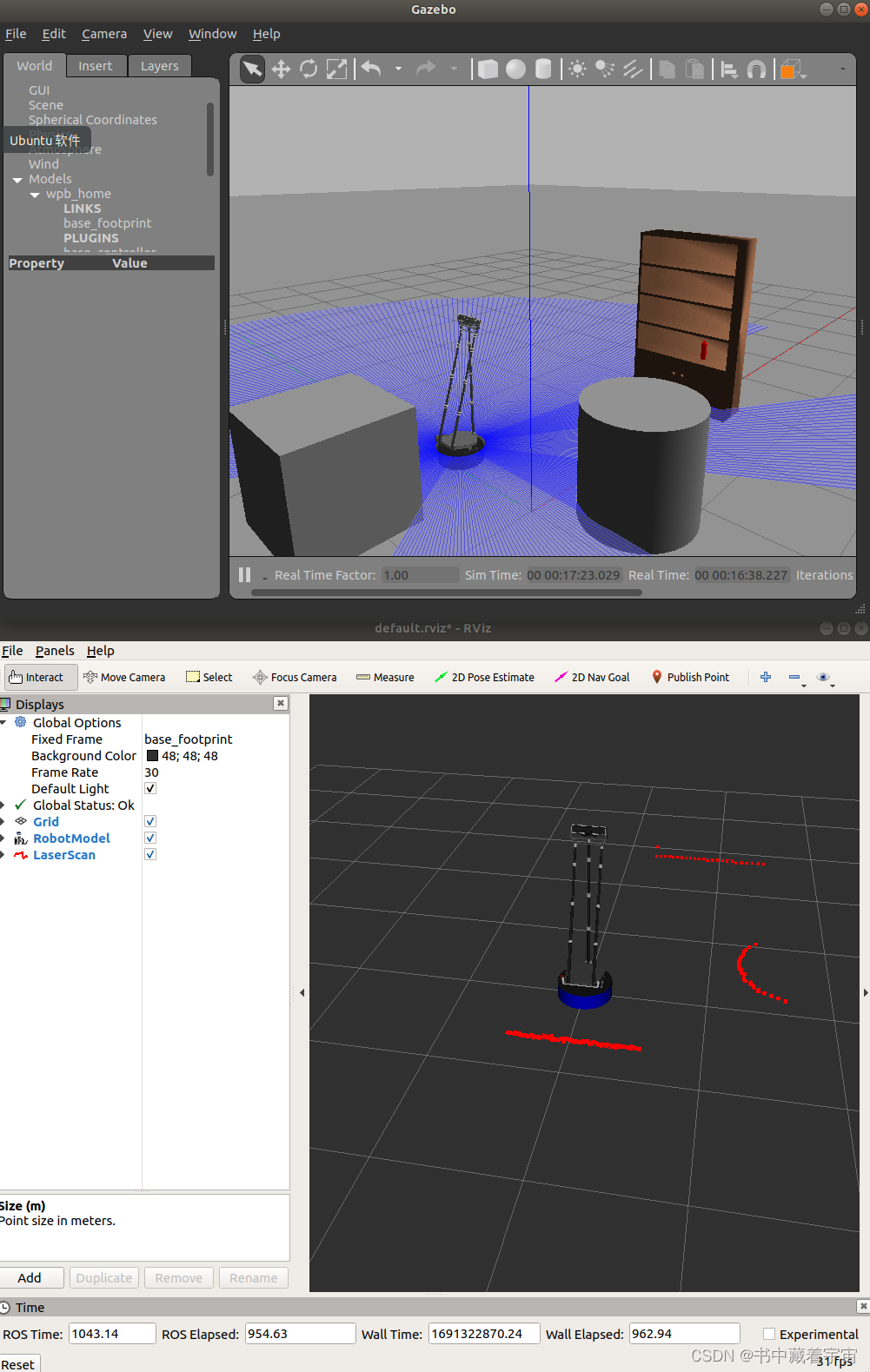Collapse the wpb_home model node
The image size is (870, 1372).
35,195
